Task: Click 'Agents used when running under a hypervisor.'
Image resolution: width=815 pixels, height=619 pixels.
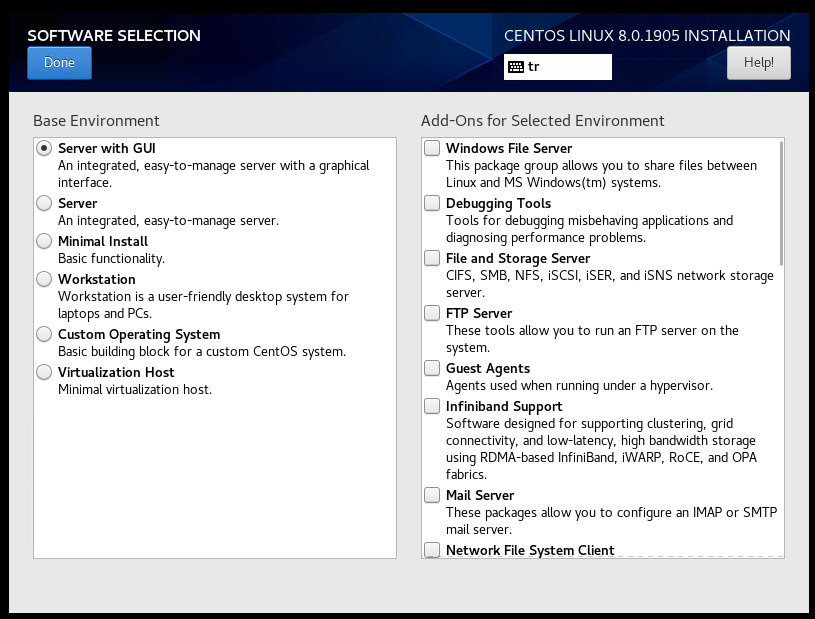Action: (x=580, y=386)
